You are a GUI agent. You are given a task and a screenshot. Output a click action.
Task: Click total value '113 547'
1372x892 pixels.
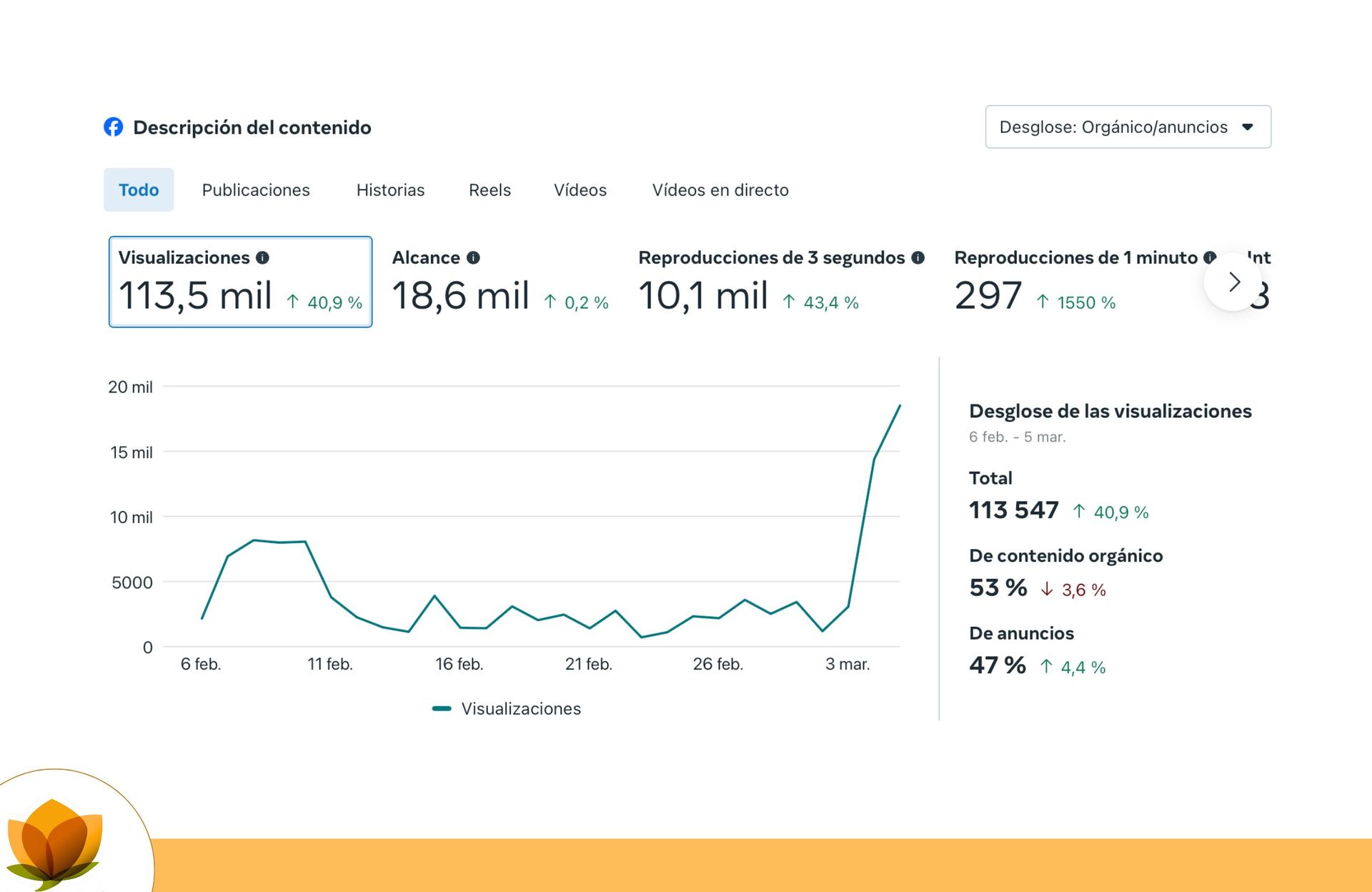click(x=1014, y=510)
